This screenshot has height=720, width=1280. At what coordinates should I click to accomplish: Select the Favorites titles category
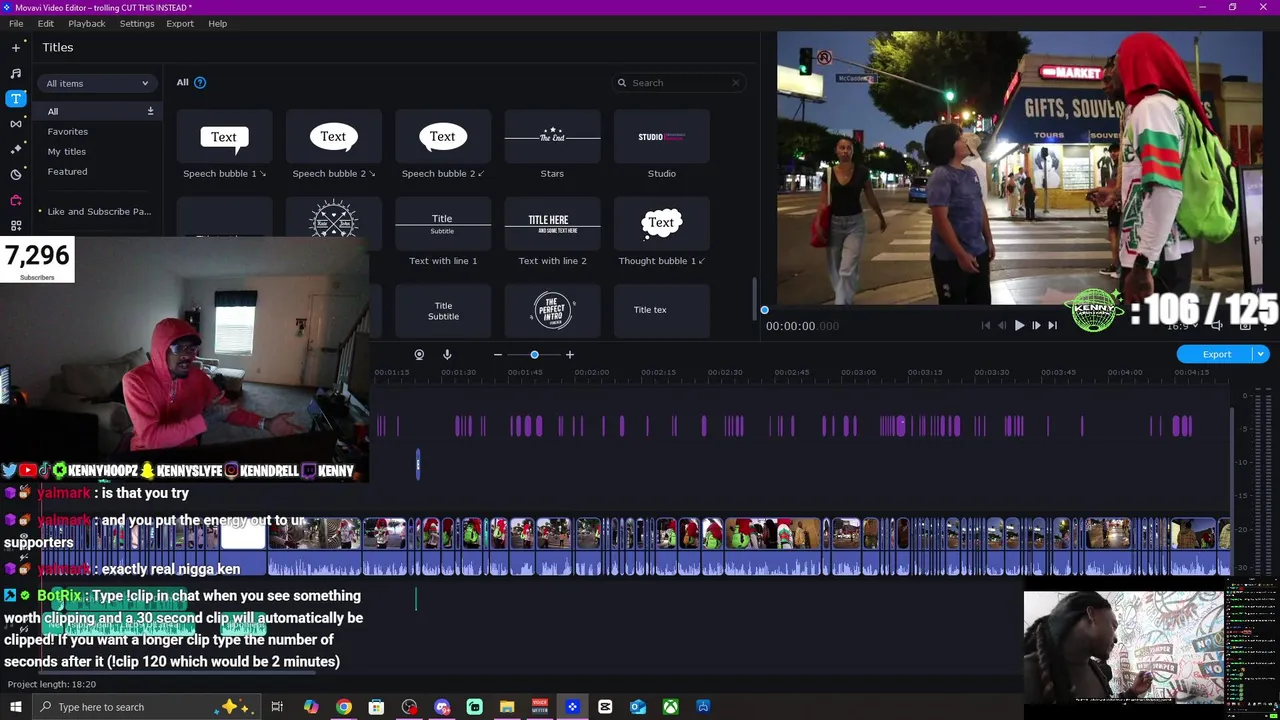pyautogui.click(x=68, y=131)
